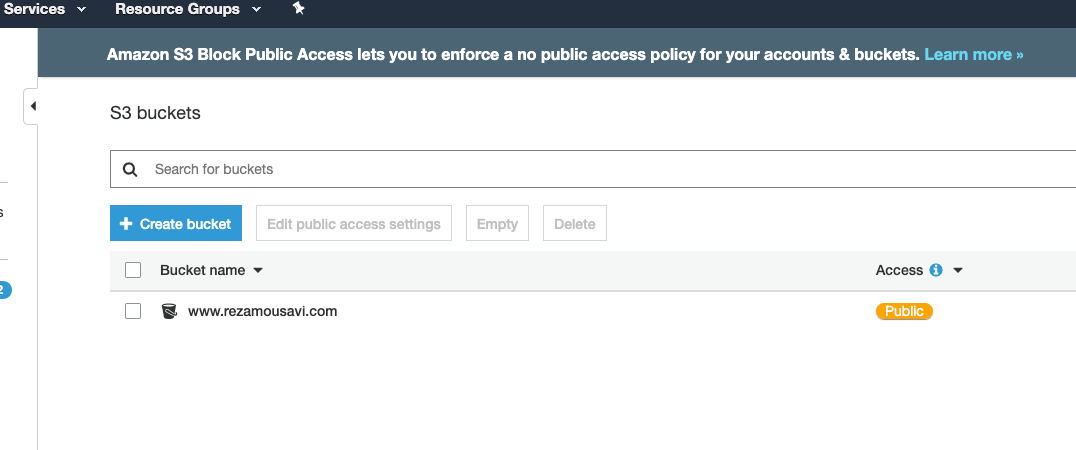
Task: Click the orange Public access badge
Action: point(904,311)
